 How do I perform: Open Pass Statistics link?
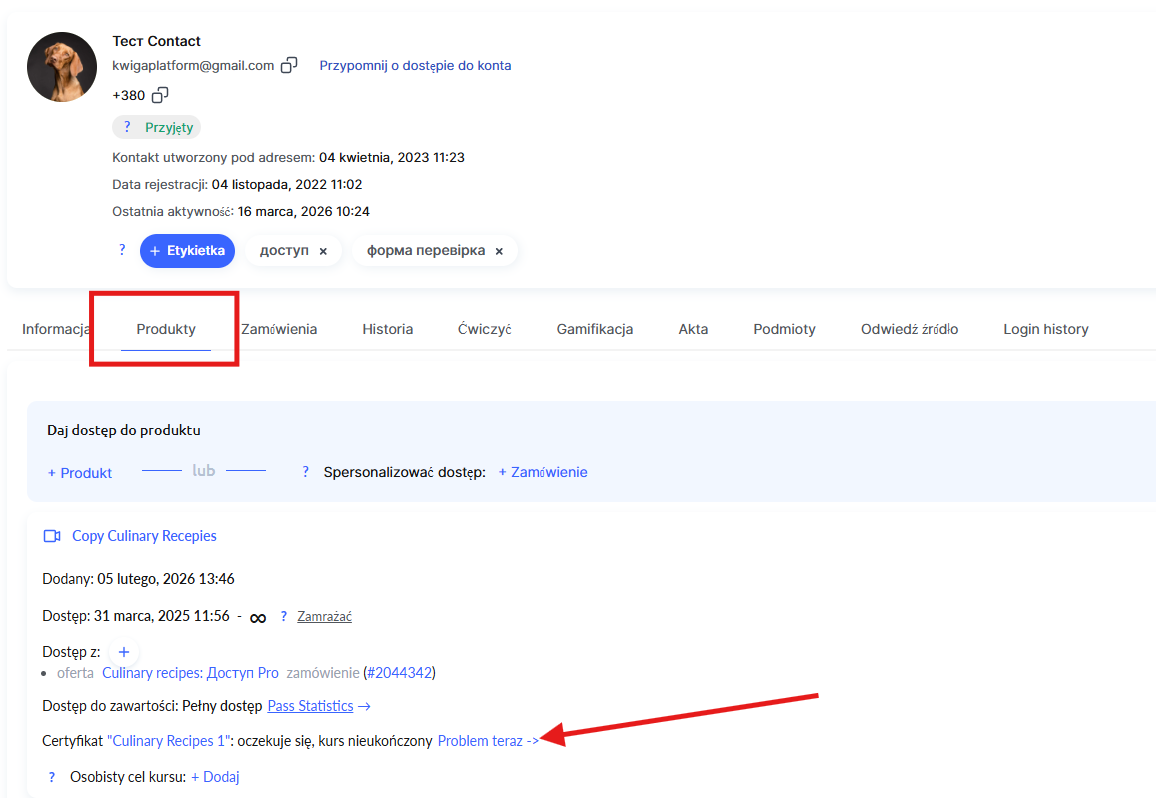click(311, 706)
